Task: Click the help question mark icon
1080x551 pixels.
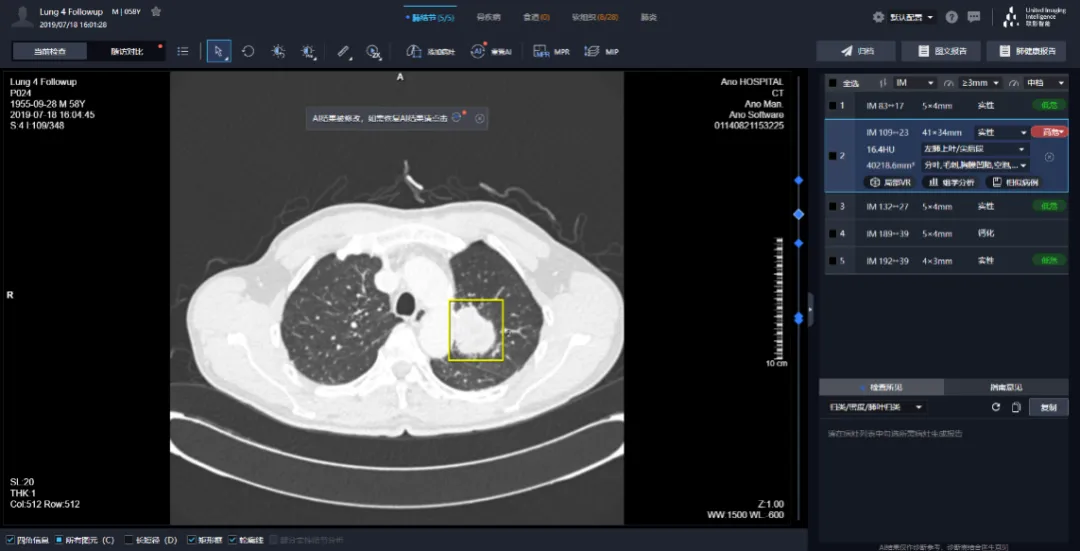Action: pos(951,17)
